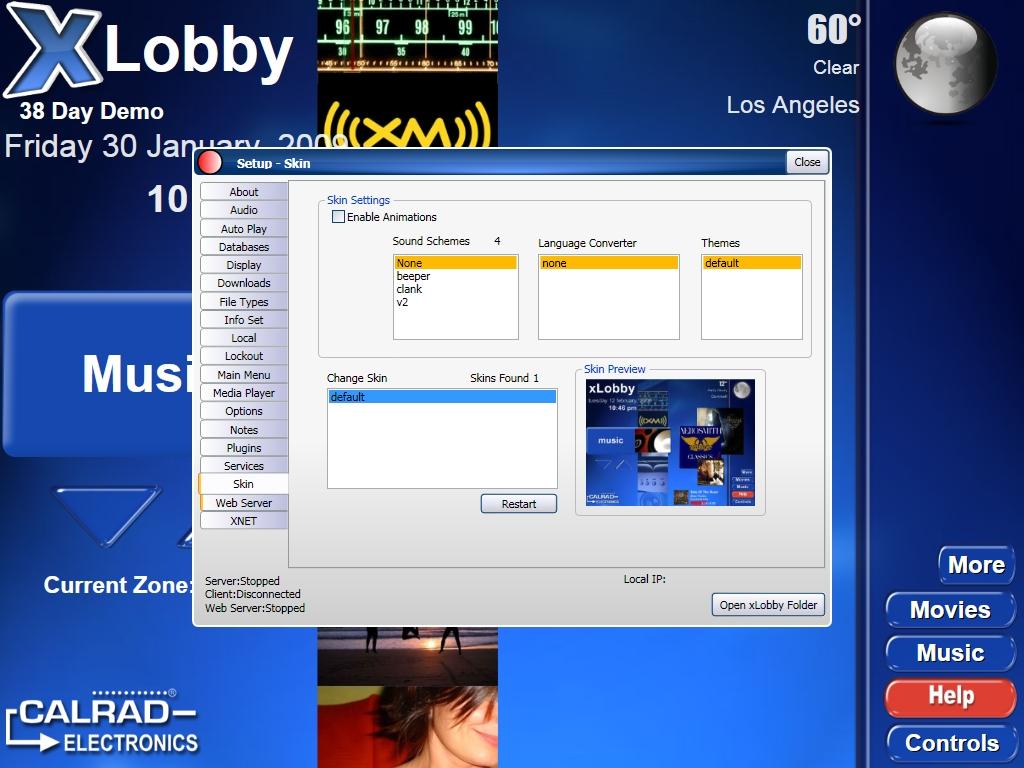Open the Media Player tab
The image size is (1024, 768).
244,393
